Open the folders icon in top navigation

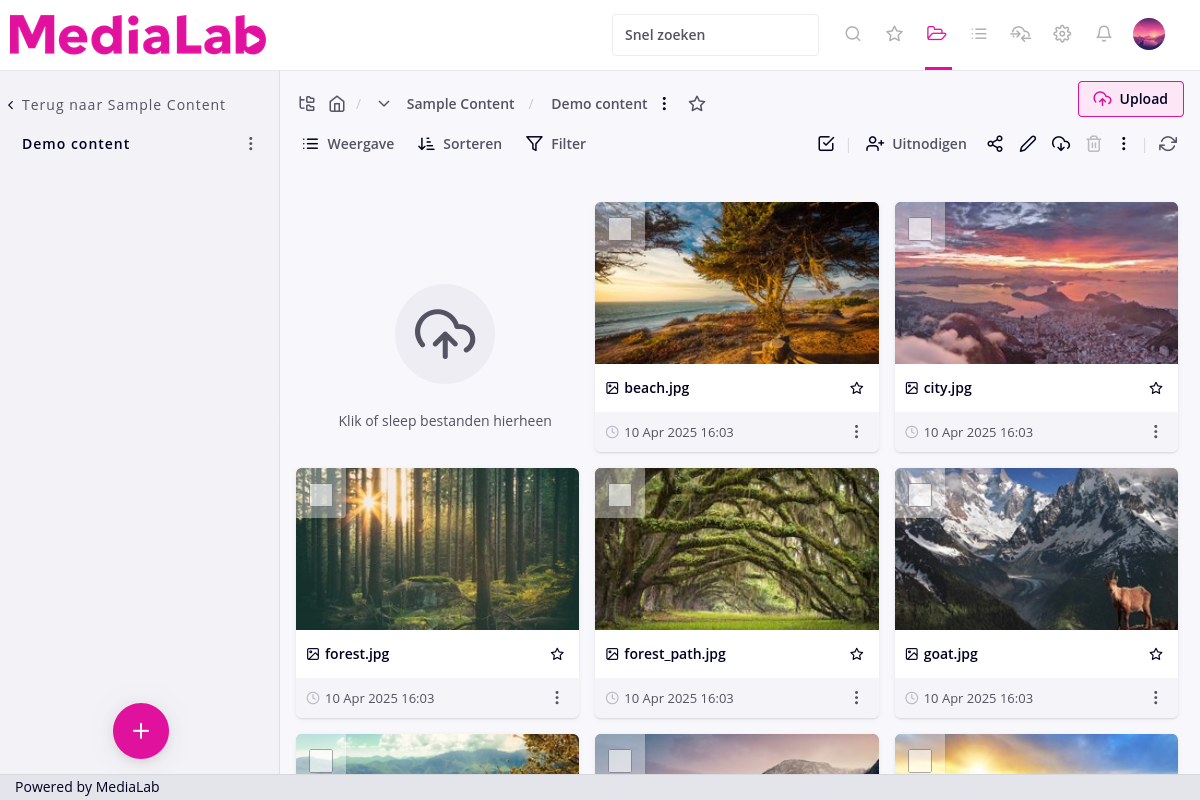pyautogui.click(x=937, y=34)
